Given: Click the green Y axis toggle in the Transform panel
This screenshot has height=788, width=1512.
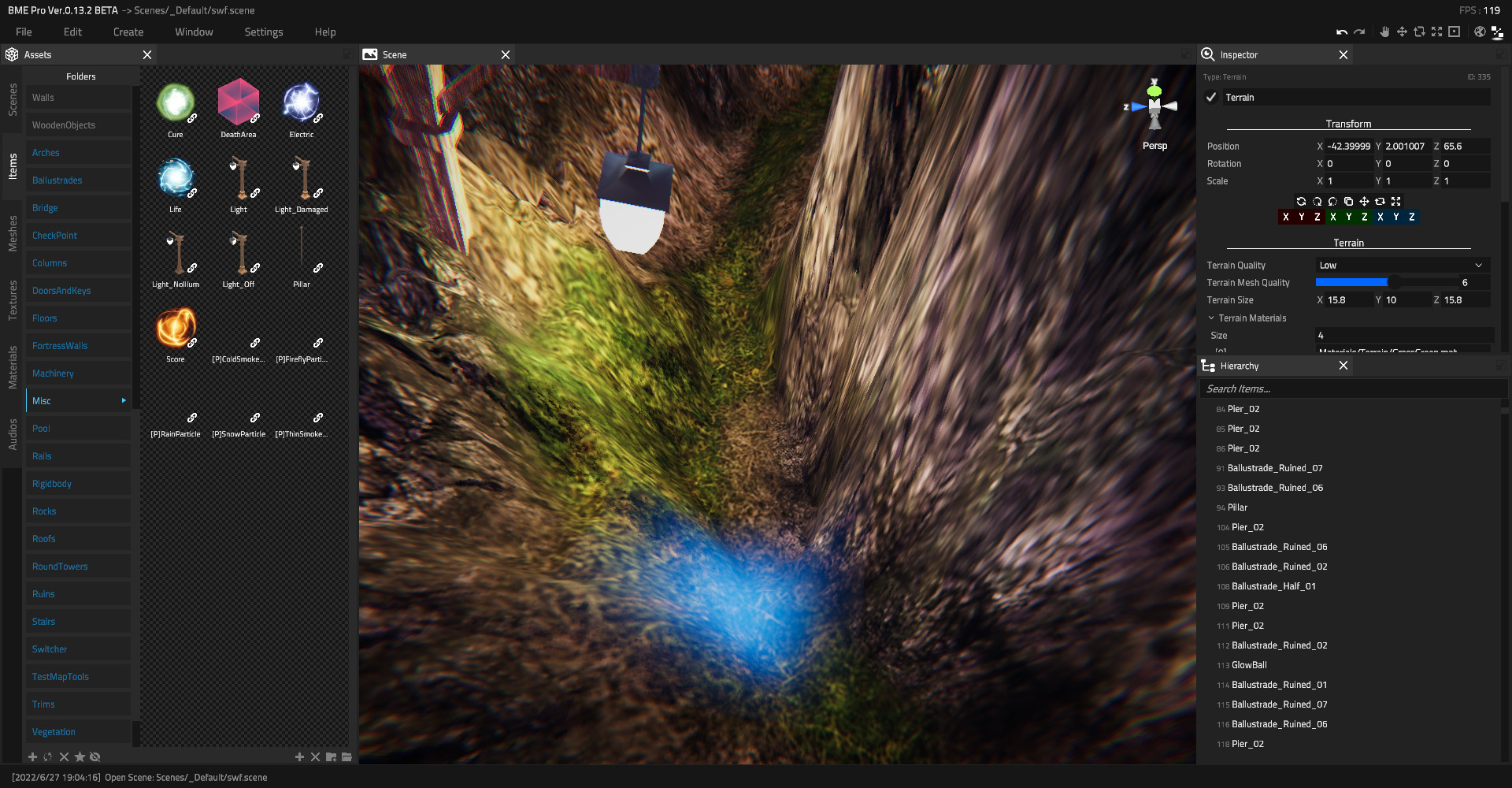Looking at the screenshot, I should (1349, 217).
